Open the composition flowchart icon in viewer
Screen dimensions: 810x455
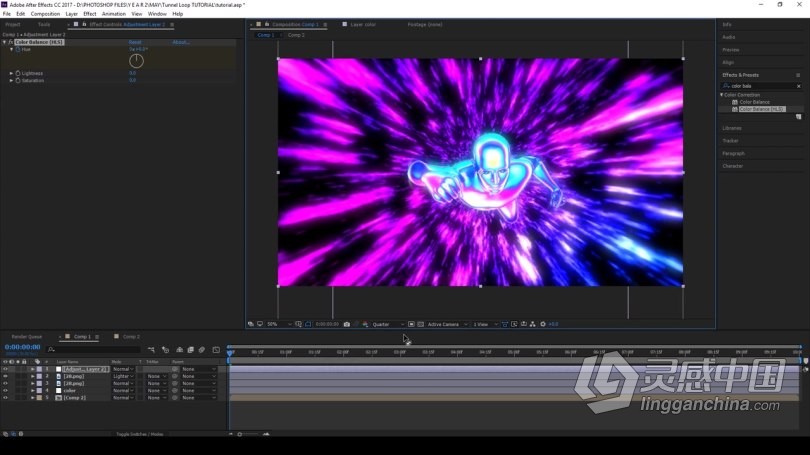(x=533, y=324)
